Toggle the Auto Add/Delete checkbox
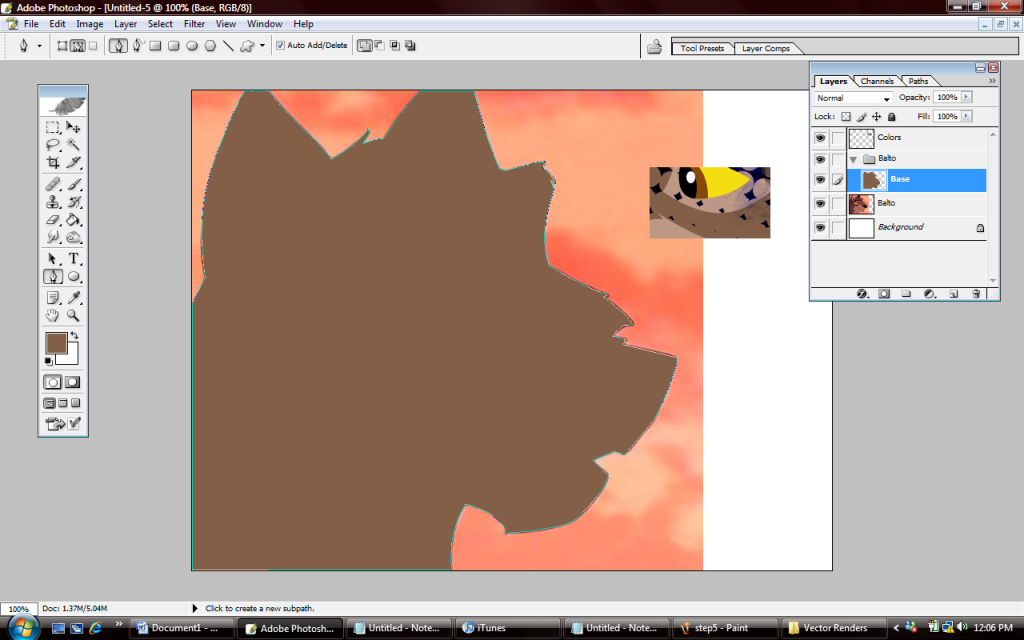Screen dimensions: 1024x640 coord(280,46)
